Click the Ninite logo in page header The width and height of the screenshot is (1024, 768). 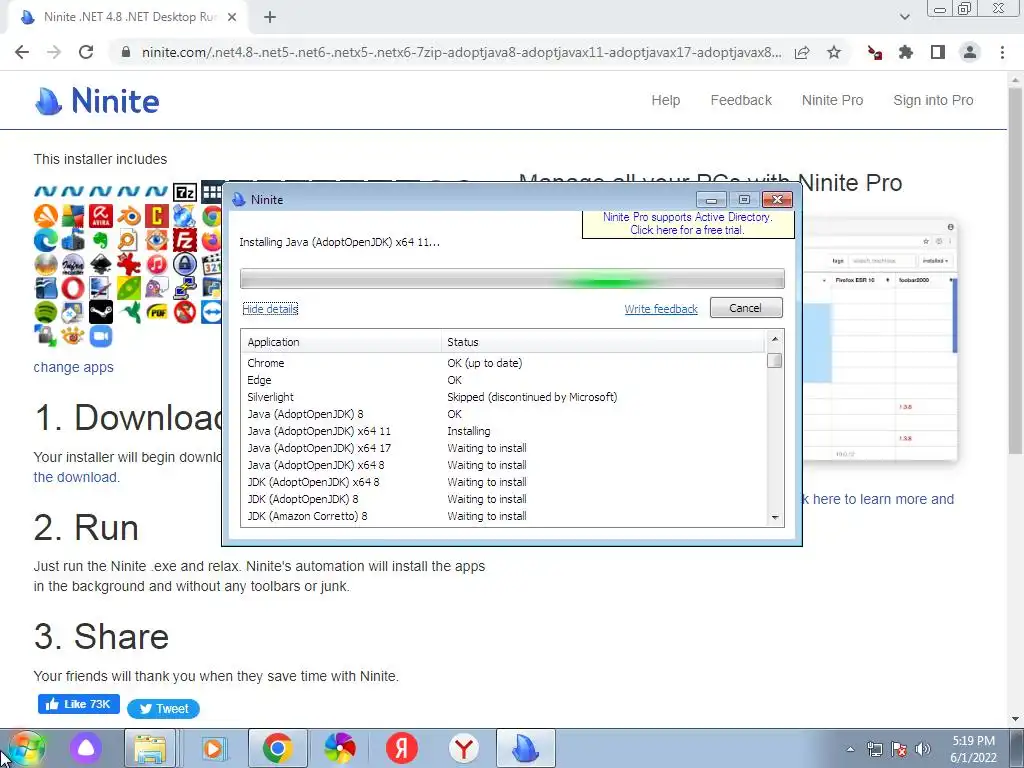point(97,101)
